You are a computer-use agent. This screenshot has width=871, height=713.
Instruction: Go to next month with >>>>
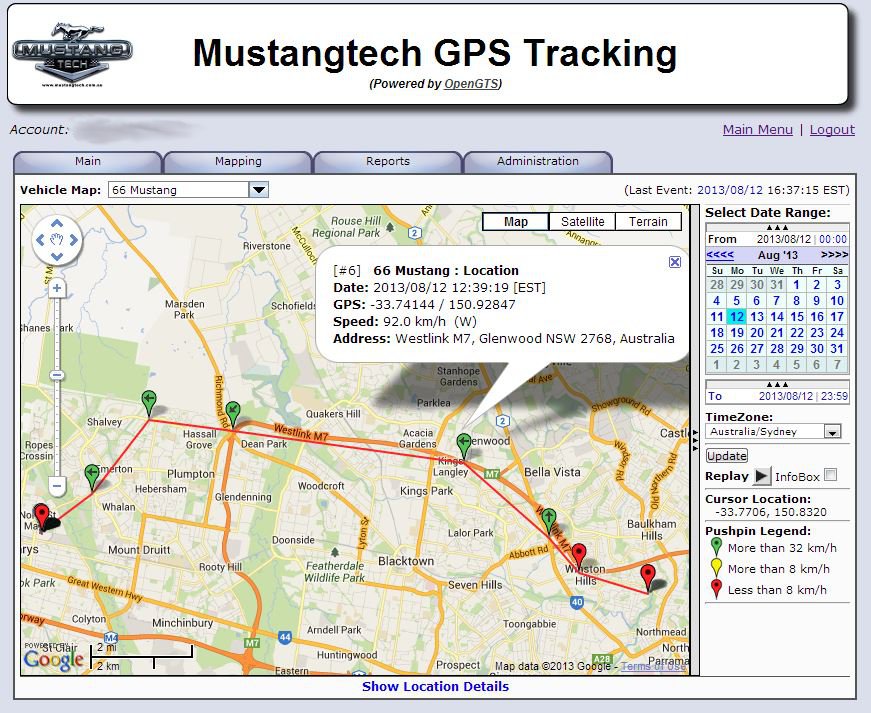834,255
